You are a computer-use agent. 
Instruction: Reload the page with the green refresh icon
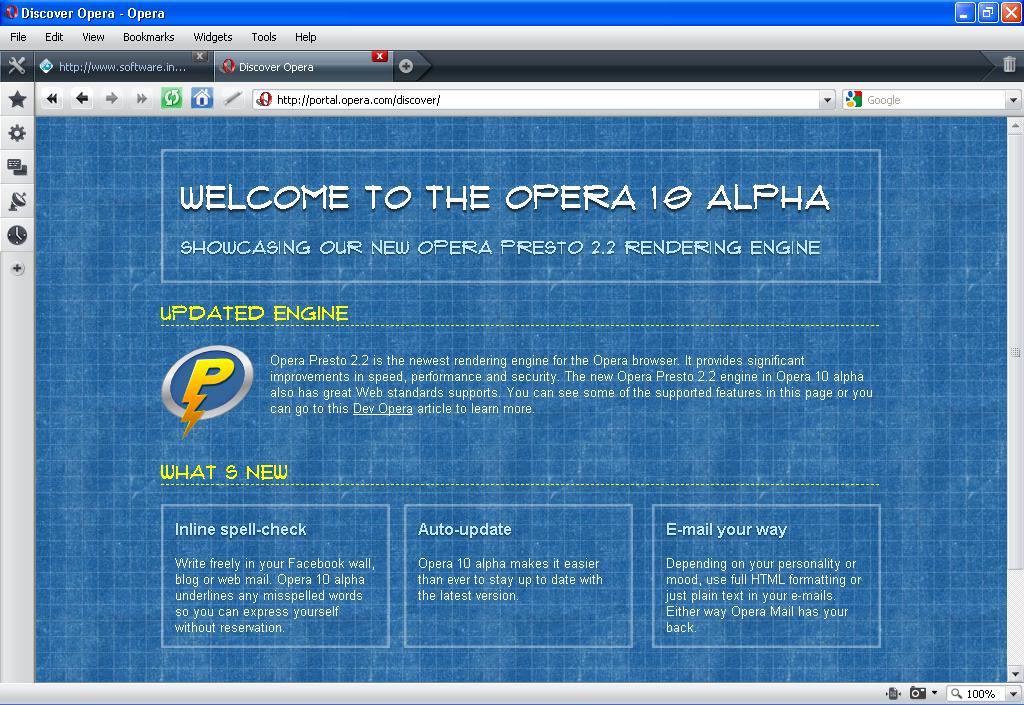point(170,99)
